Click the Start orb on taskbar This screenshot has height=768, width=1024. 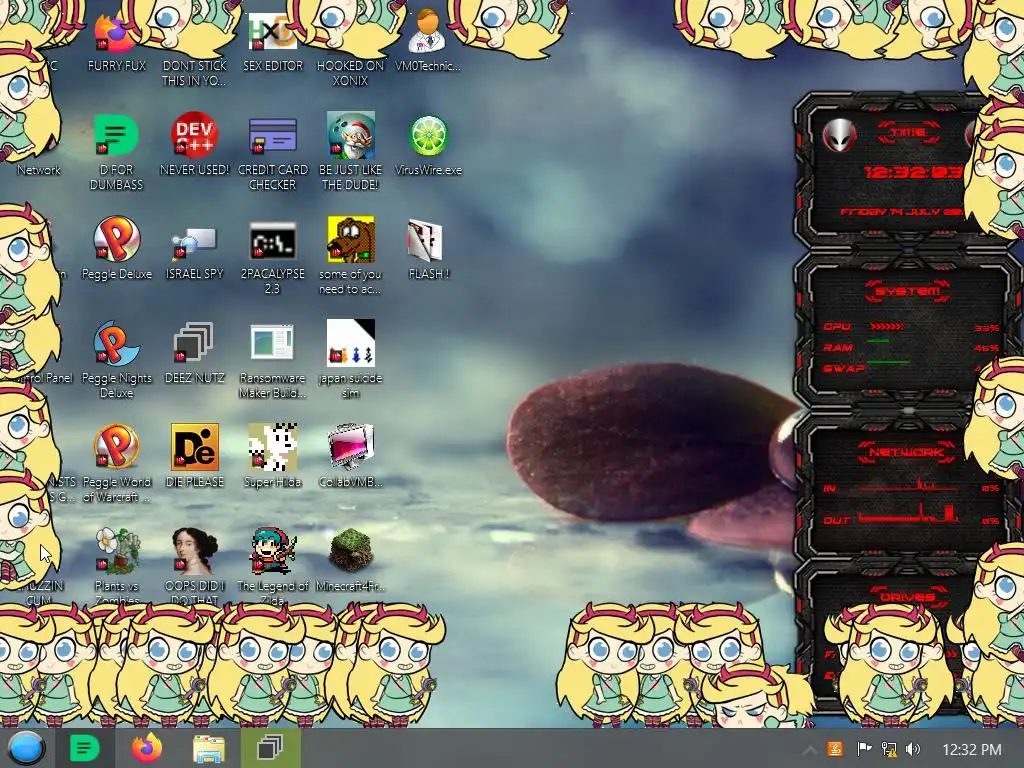(x=27, y=748)
